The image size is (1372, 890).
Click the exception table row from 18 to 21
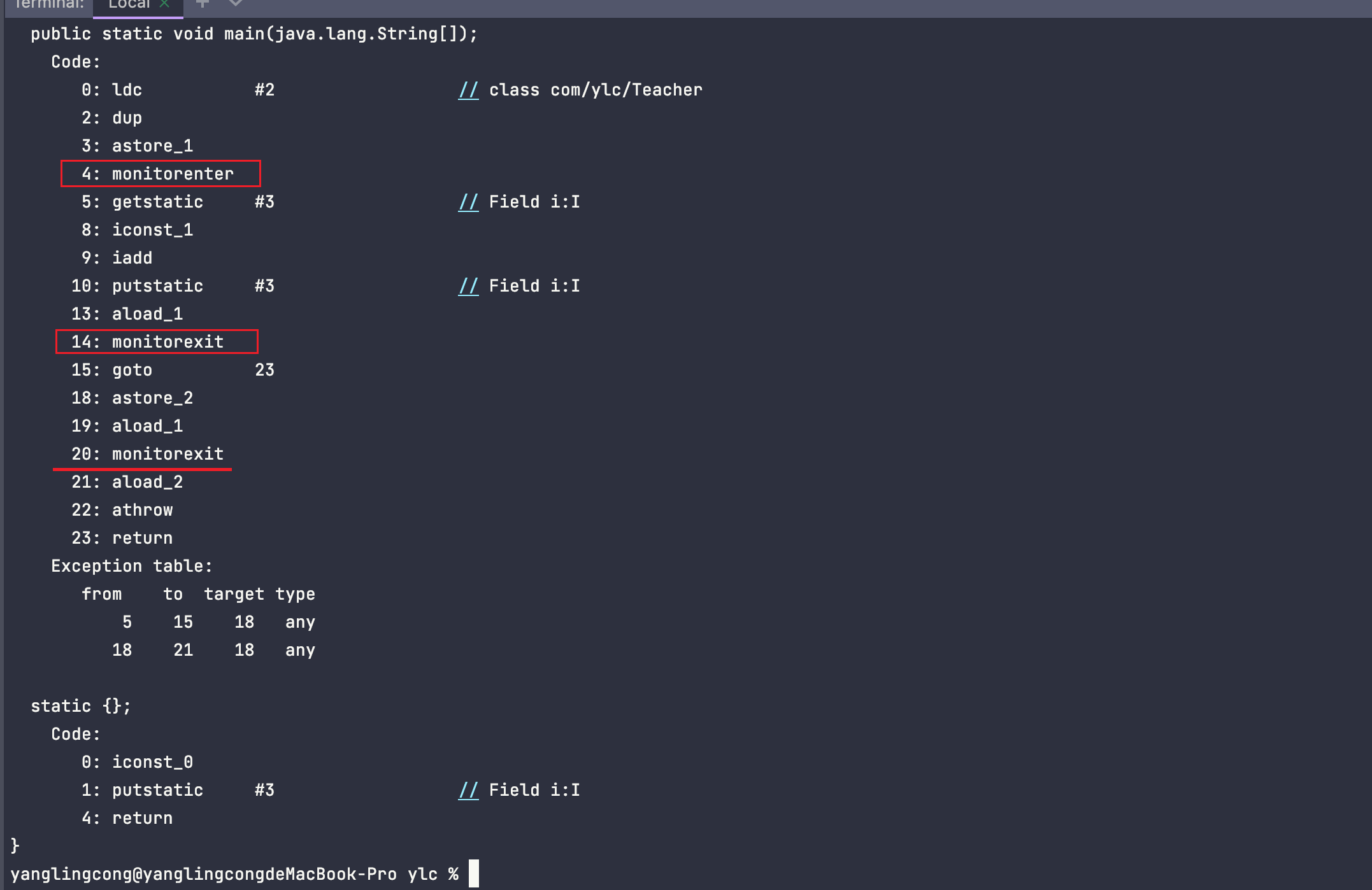coord(213,651)
